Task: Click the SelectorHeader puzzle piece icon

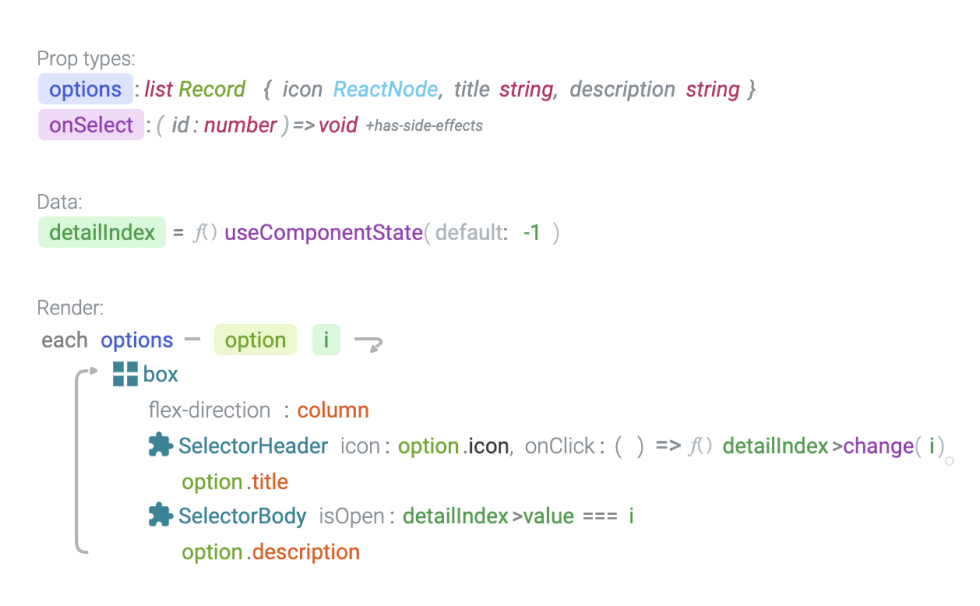Action: [x=161, y=445]
